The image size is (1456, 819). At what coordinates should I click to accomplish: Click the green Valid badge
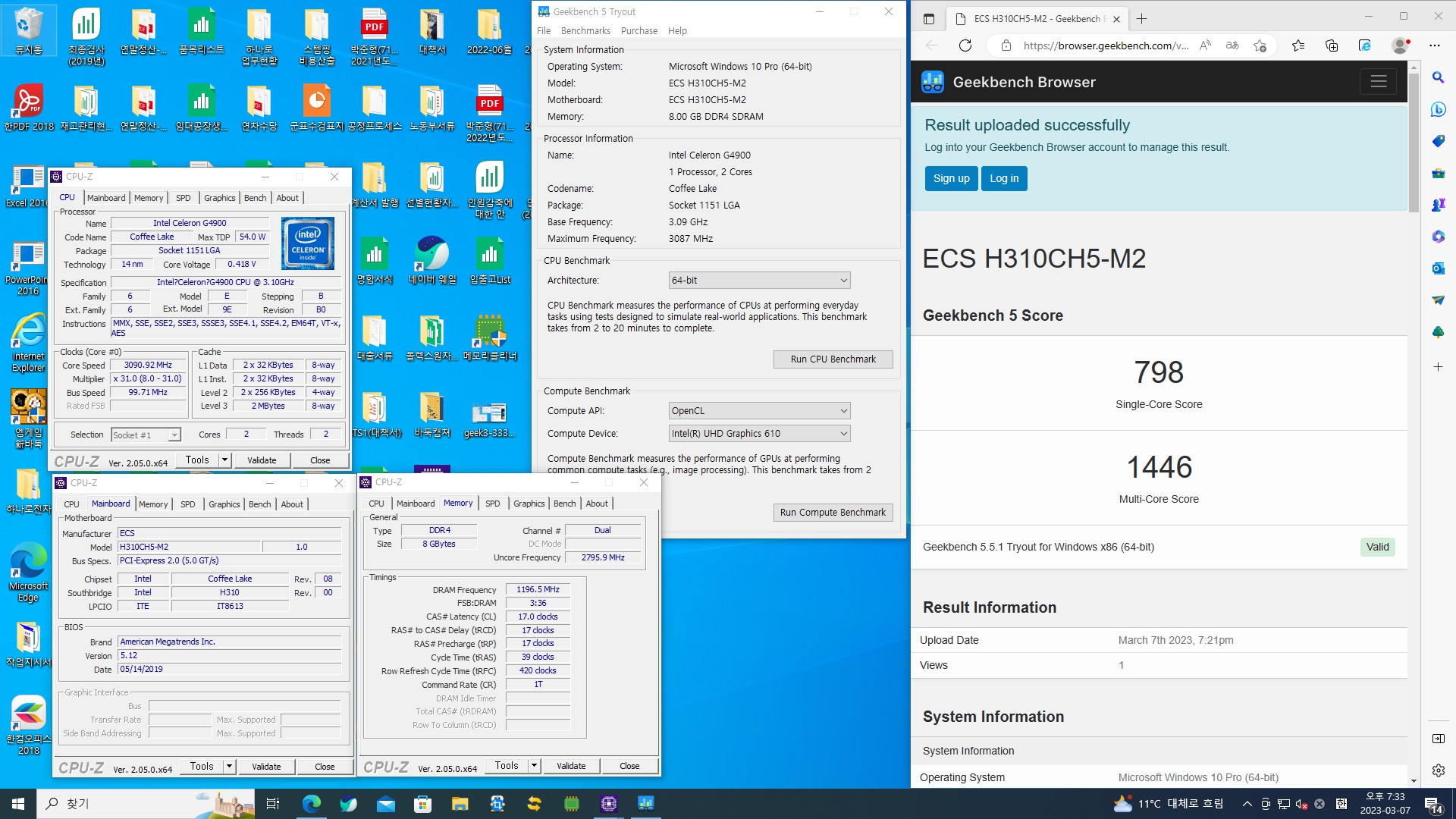point(1377,548)
